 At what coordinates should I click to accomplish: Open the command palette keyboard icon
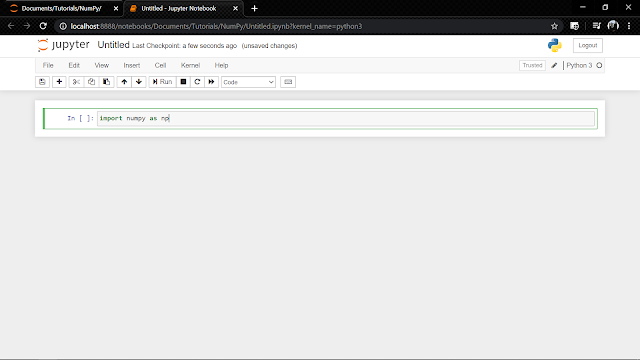tap(288, 82)
